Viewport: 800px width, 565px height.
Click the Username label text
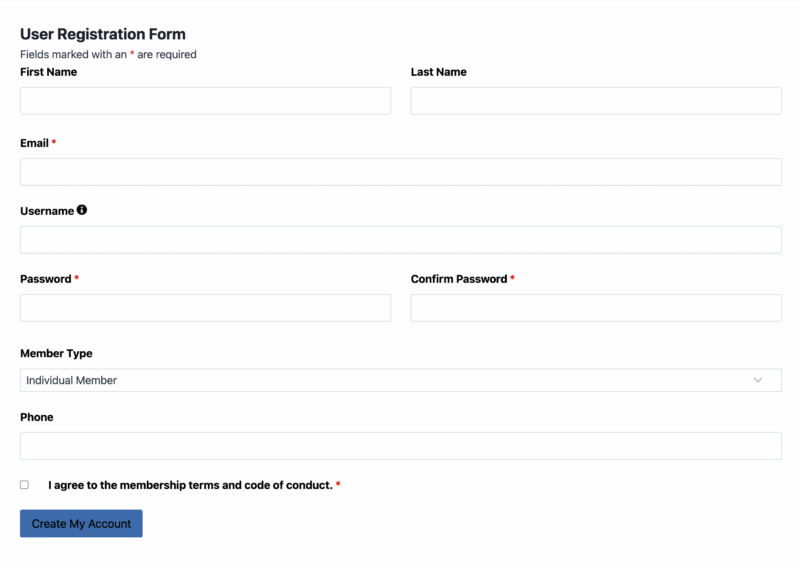(x=47, y=211)
